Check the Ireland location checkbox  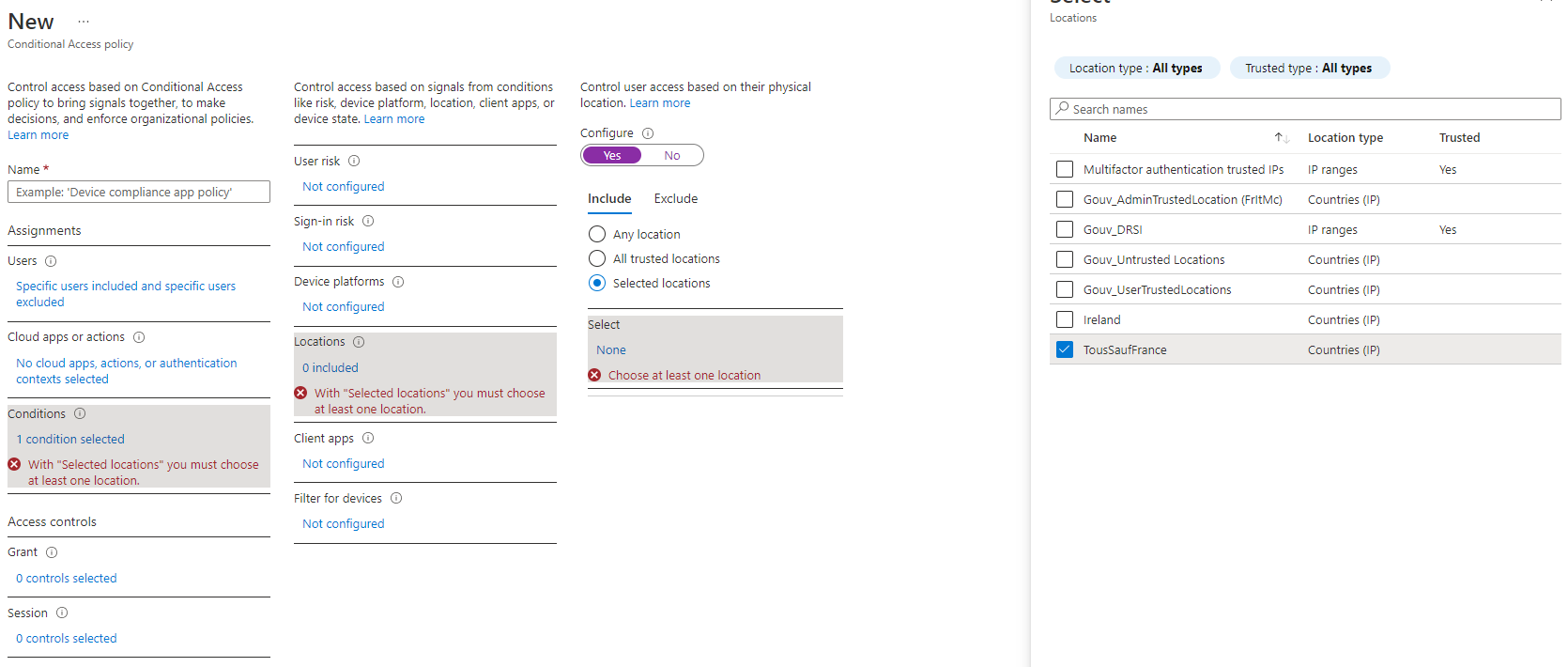(x=1065, y=319)
